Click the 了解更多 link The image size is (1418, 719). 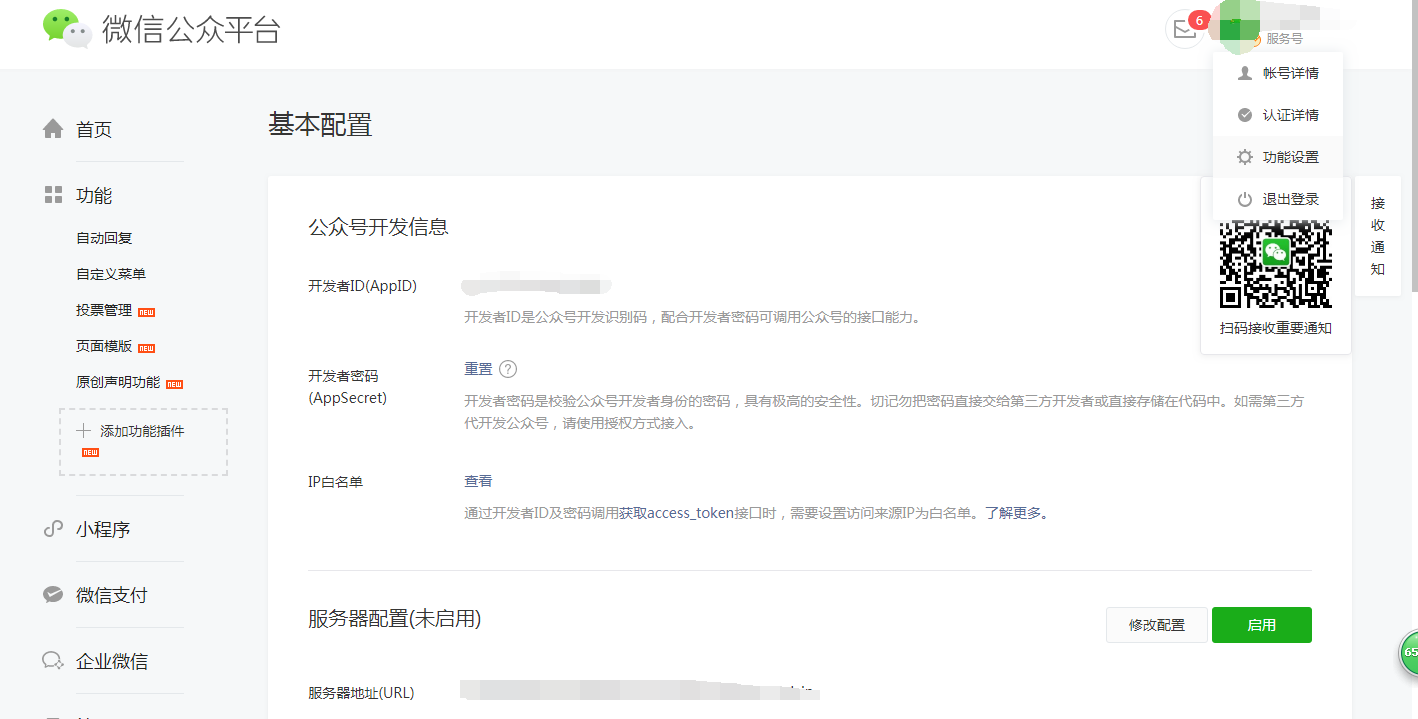pyautogui.click(x=1013, y=513)
